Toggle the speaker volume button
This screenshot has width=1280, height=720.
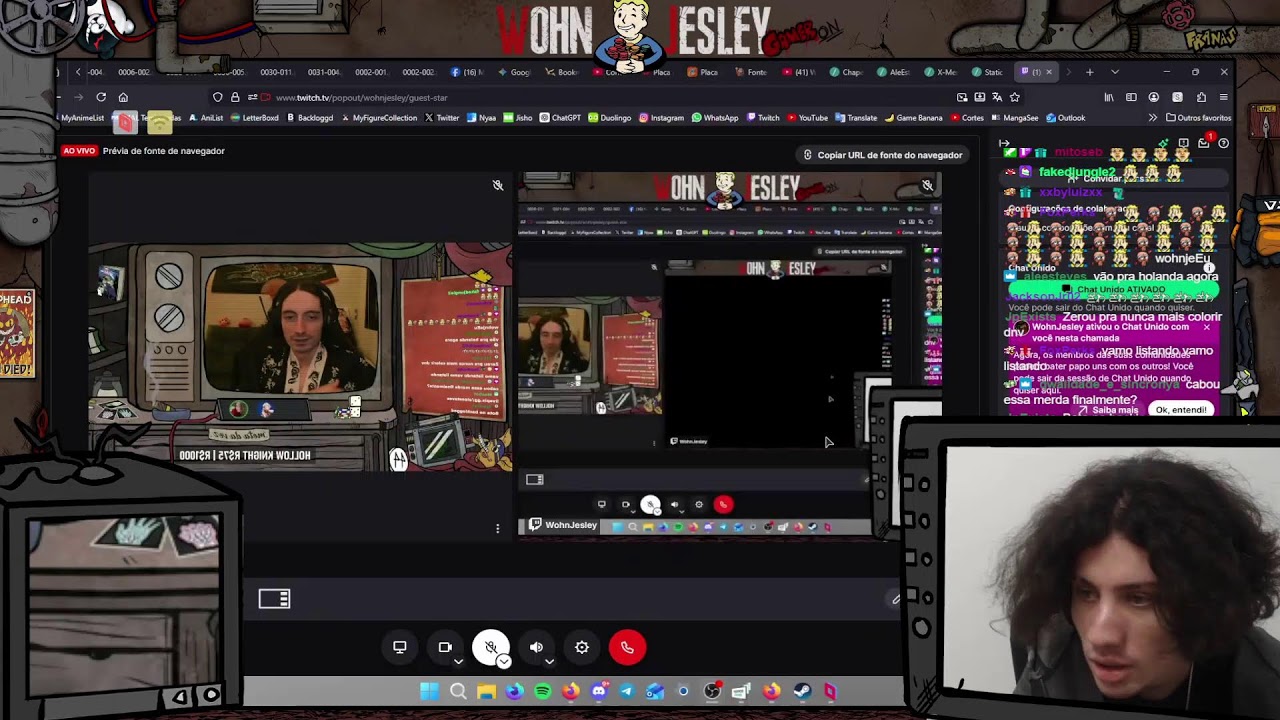tap(536, 647)
